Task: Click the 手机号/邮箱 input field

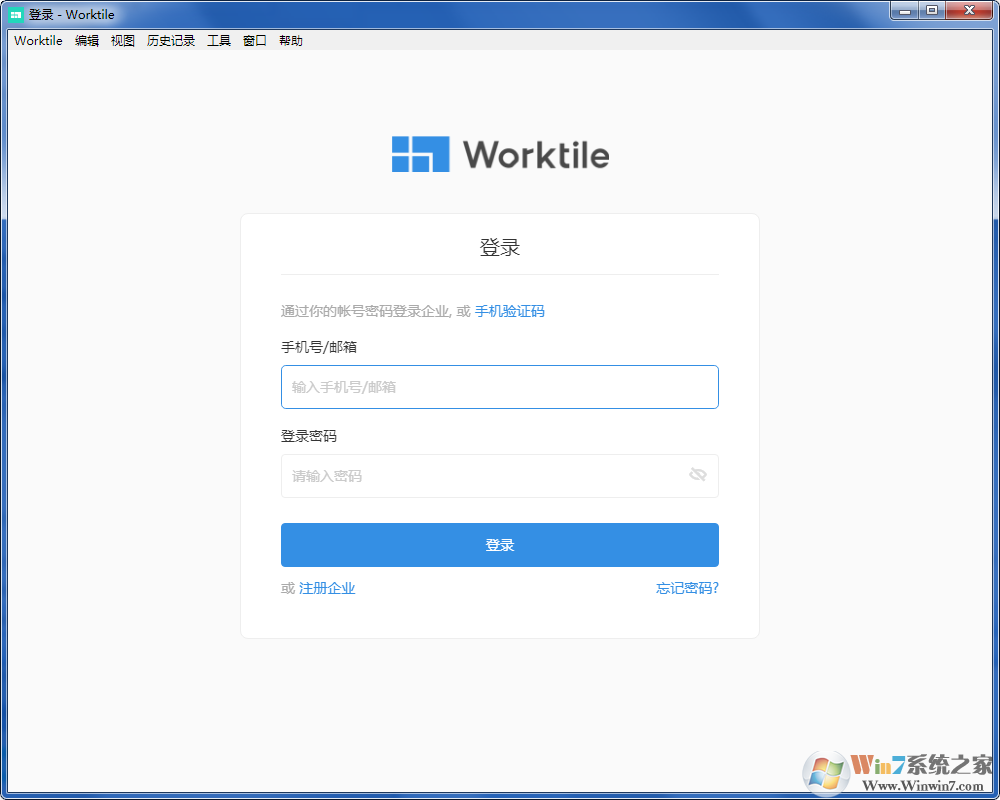Action: tap(500, 387)
